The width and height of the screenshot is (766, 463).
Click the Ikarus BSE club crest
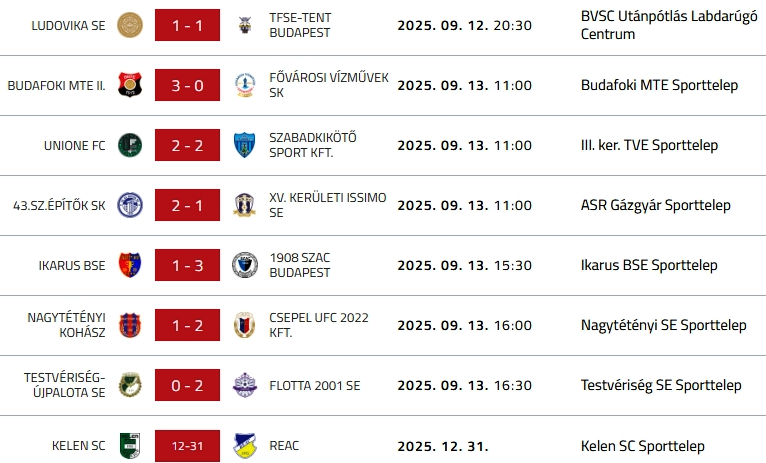click(130, 265)
